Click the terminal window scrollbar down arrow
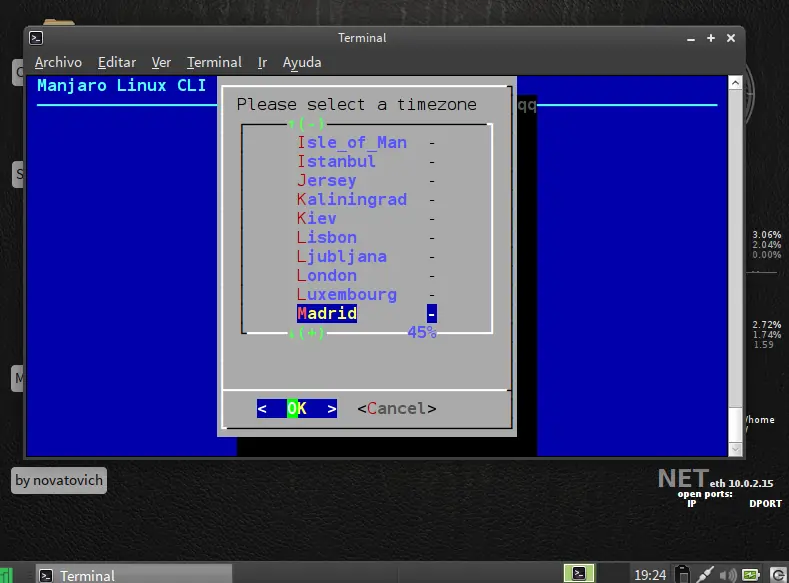789x583 pixels. coord(735,449)
